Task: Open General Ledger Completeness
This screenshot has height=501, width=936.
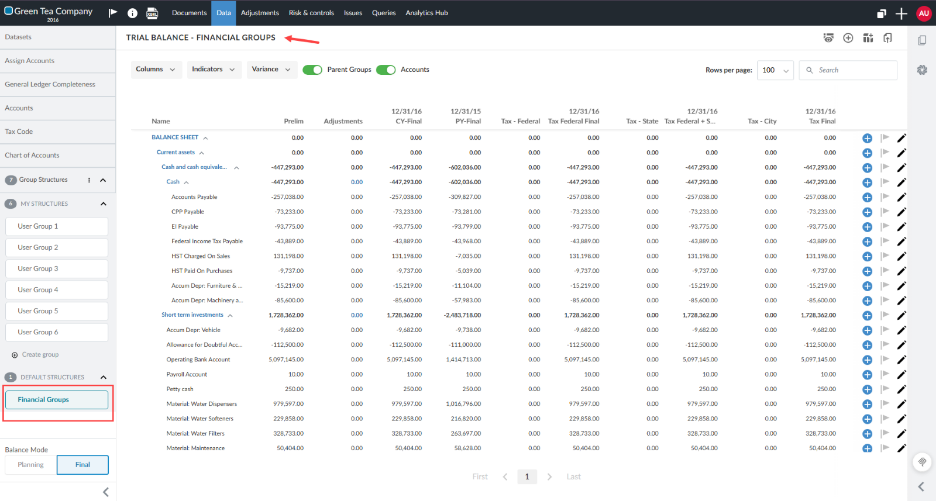Action: (58, 84)
